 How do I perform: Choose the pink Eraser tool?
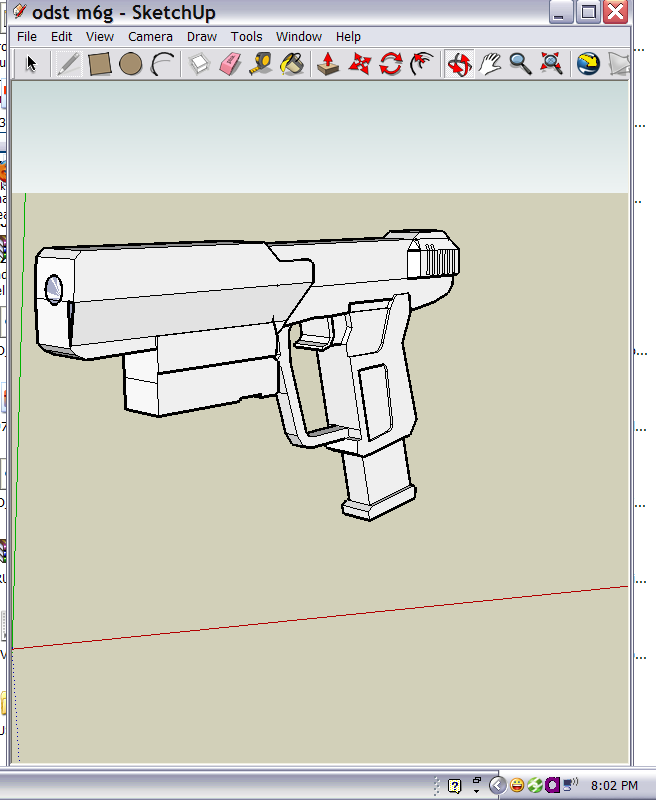230,64
